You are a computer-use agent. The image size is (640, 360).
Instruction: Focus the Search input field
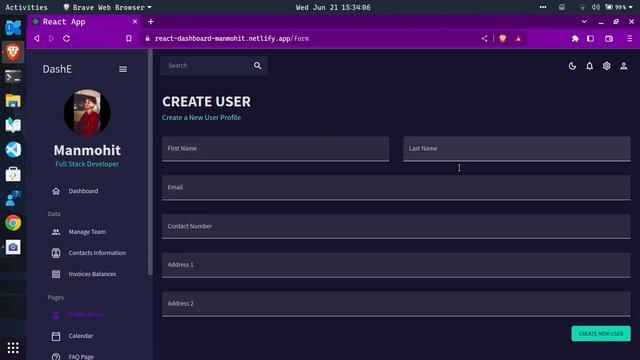(207, 66)
